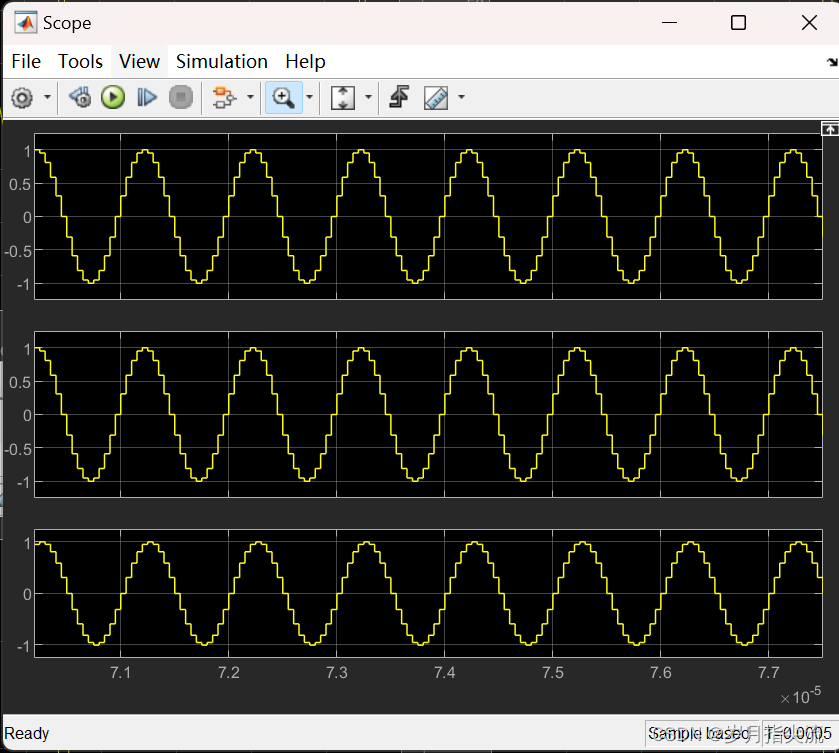
Task: Toggle the Triggers toolbar icon
Action: click(x=399, y=98)
